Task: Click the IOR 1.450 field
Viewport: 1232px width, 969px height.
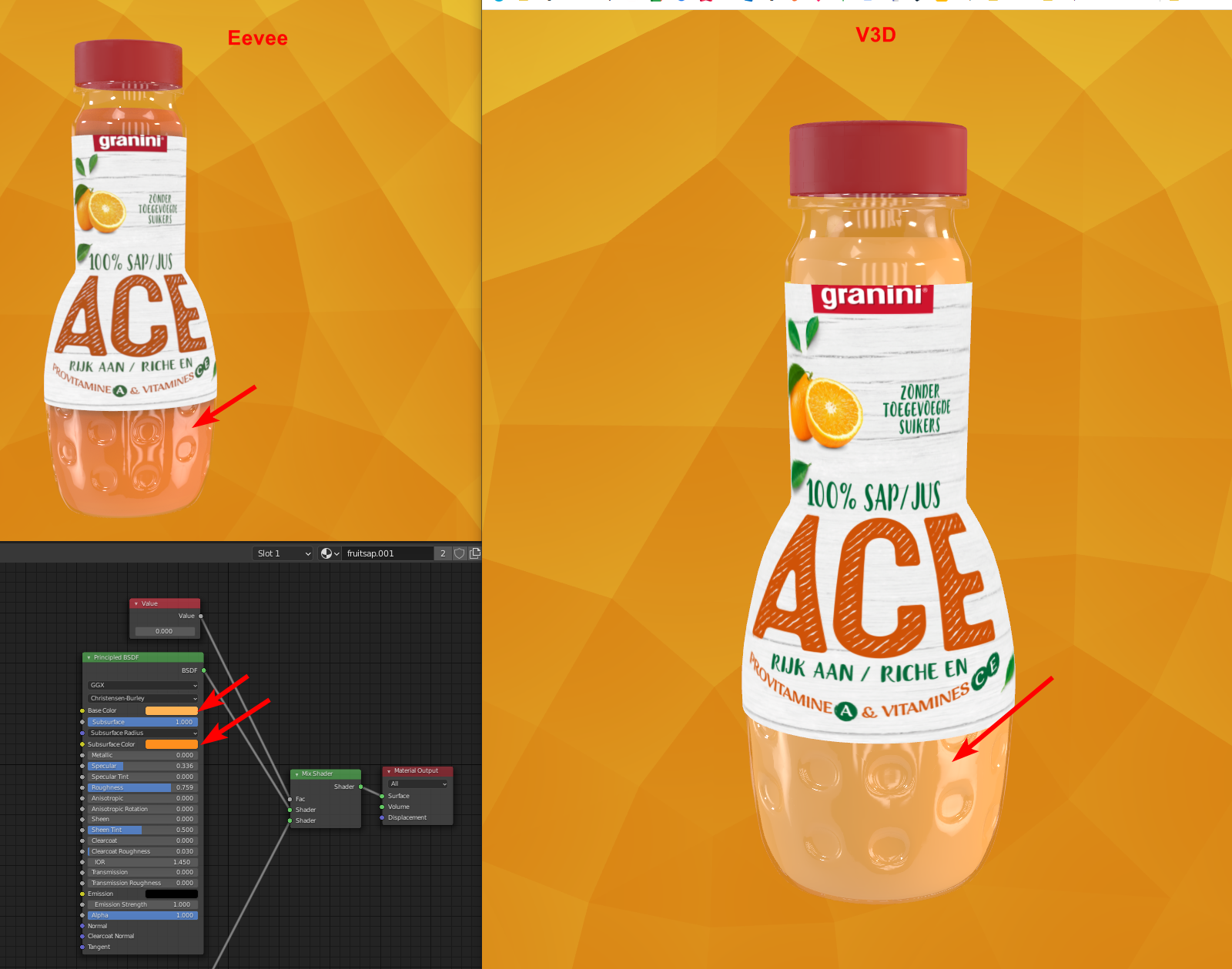Action: [143, 862]
